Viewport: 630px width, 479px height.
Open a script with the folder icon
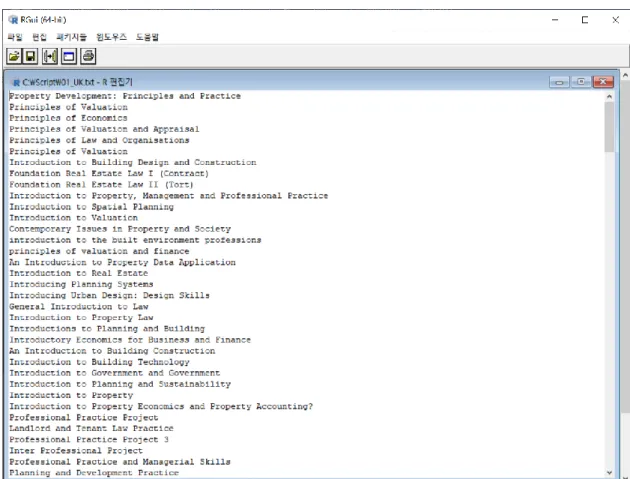tap(14, 56)
